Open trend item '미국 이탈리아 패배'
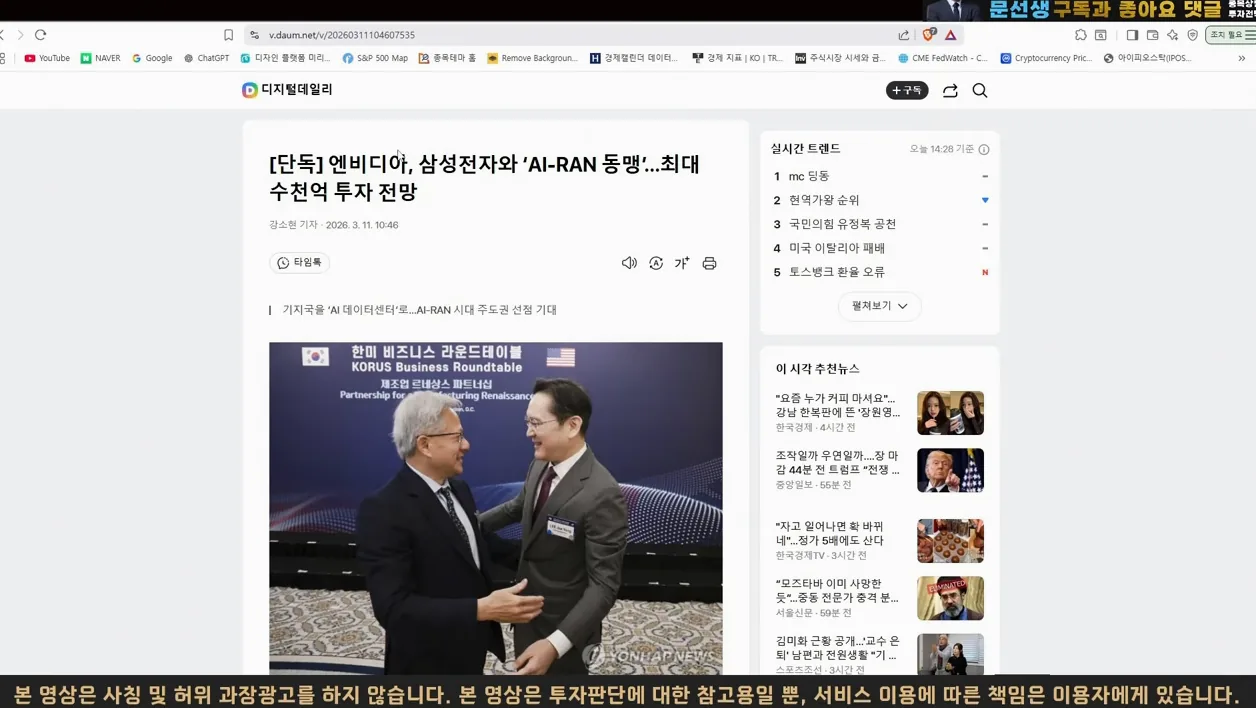This screenshot has width=1256, height=708. [837, 248]
